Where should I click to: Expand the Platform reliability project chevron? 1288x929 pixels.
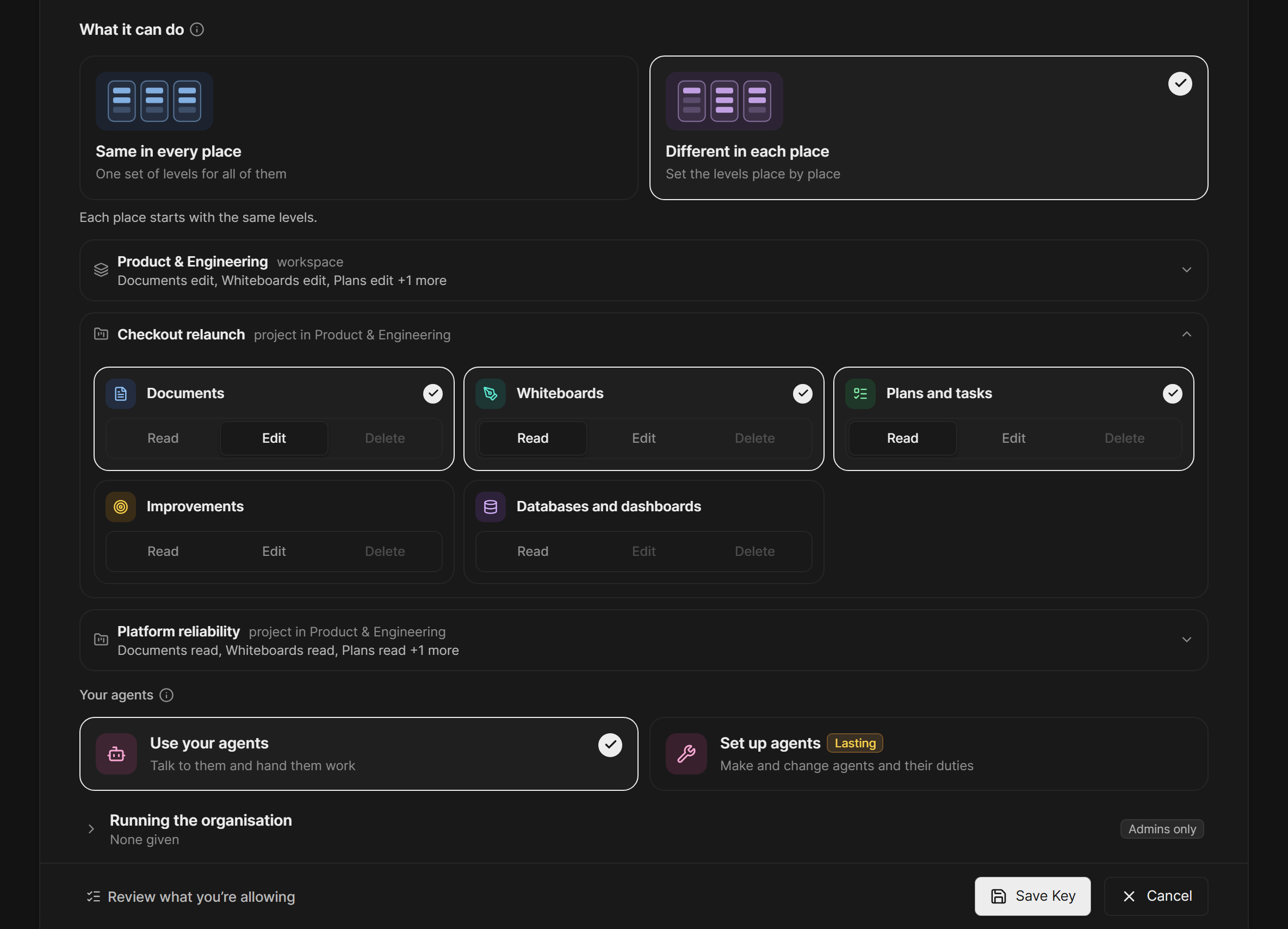point(1186,640)
